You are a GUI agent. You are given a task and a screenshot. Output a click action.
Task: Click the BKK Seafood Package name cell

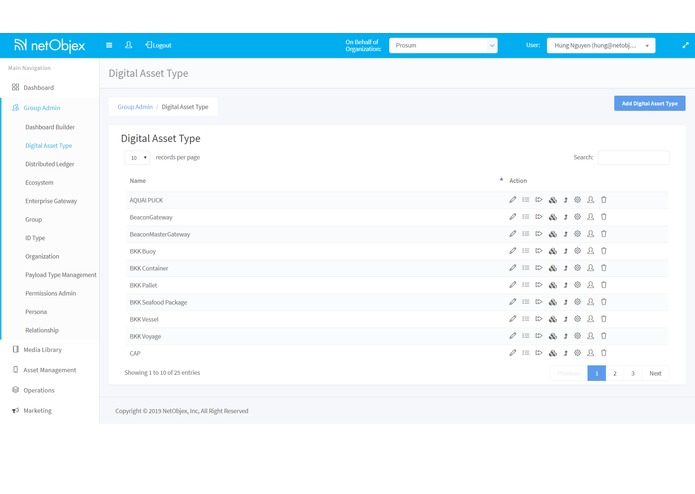click(x=158, y=303)
